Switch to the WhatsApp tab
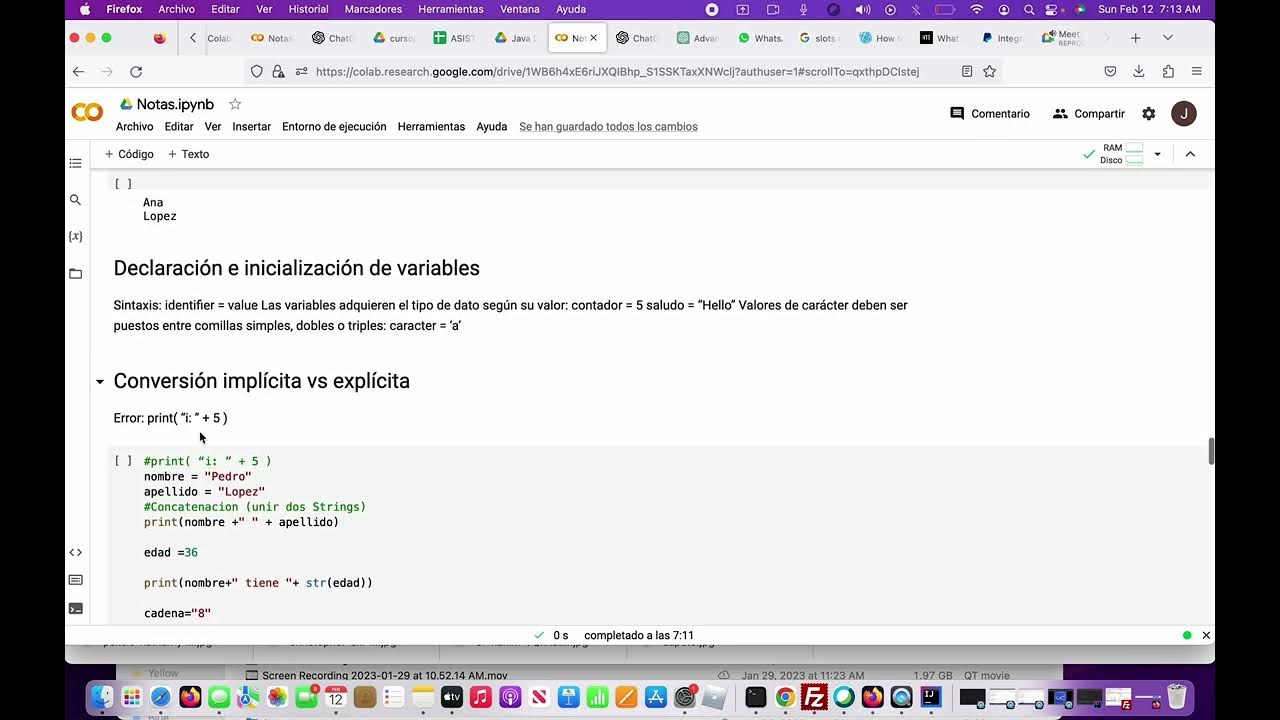 [760, 38]
